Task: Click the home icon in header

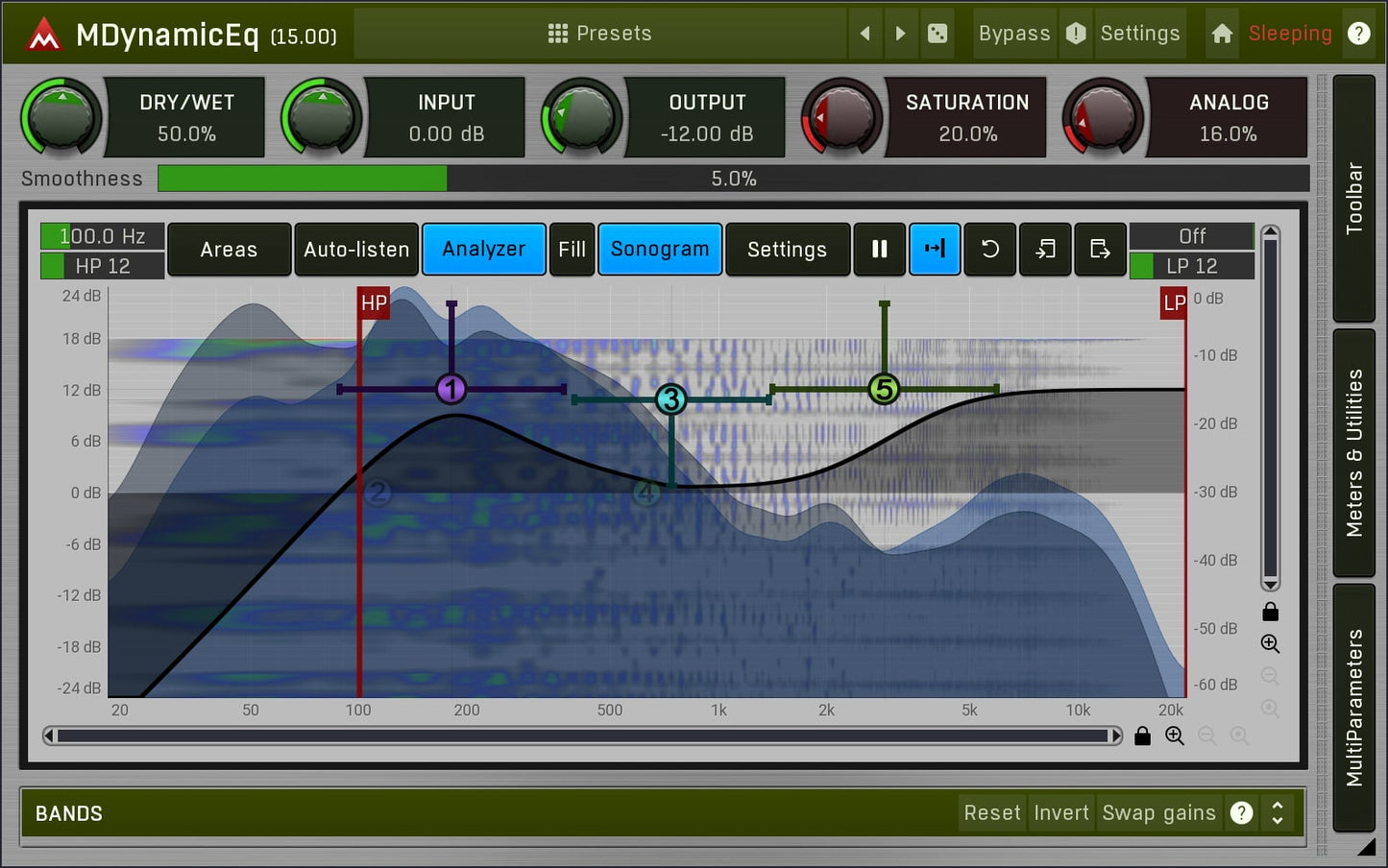Action: tap(1222, 34)
